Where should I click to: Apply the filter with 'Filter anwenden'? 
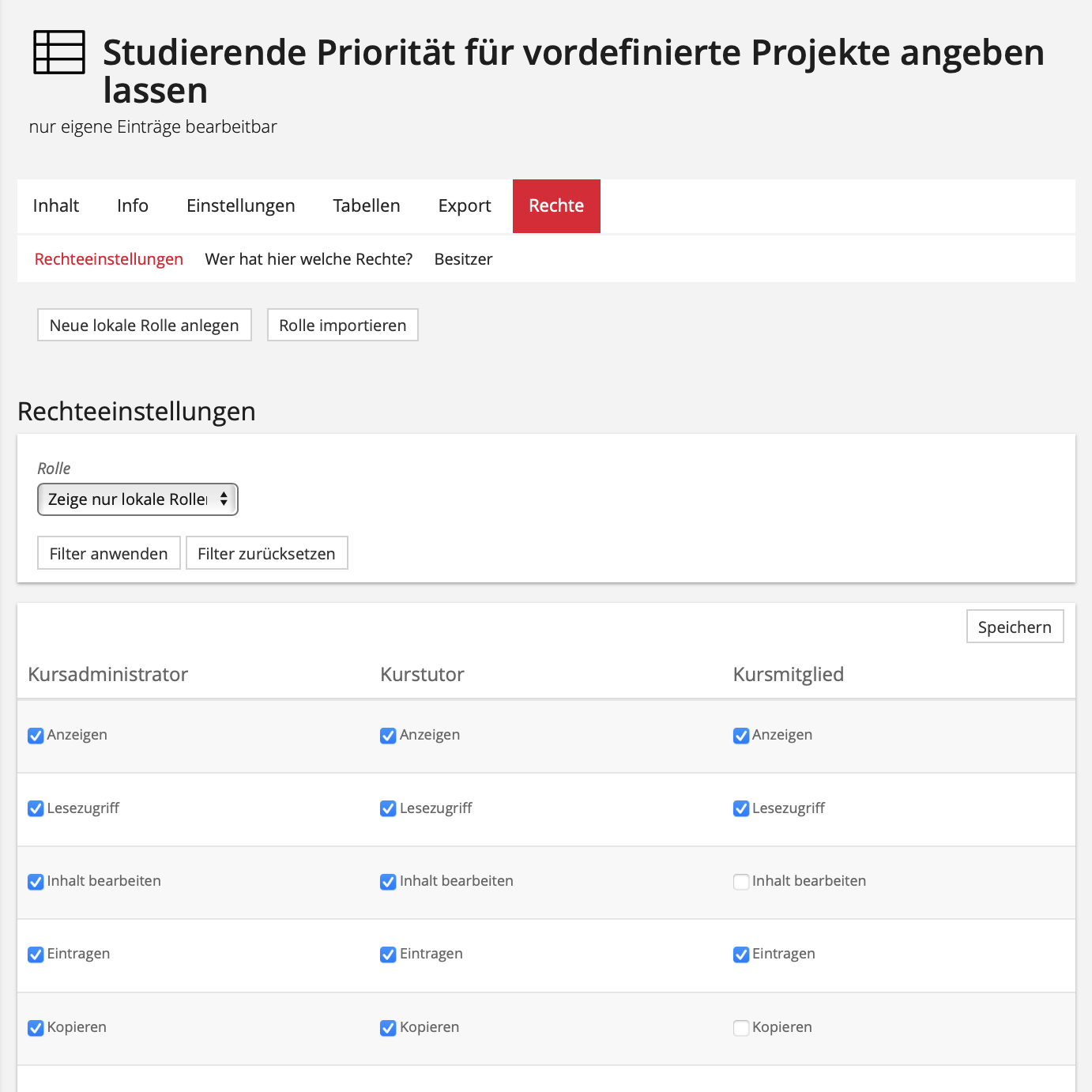click(x=108, y=553)
